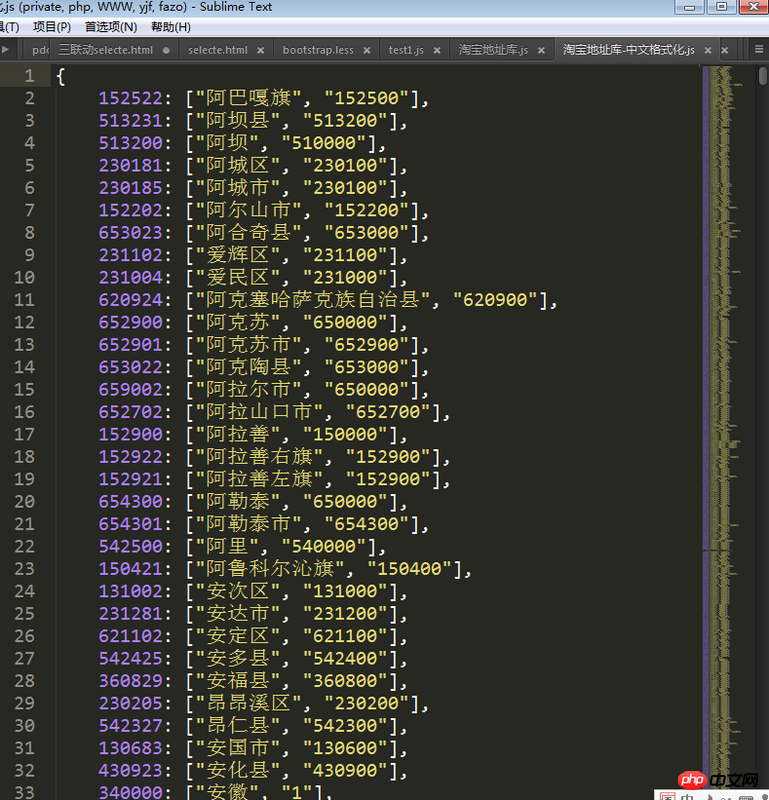Open the 项目(P) menu
The width and height of the screenshot is (769, 800).
point(52,27)
